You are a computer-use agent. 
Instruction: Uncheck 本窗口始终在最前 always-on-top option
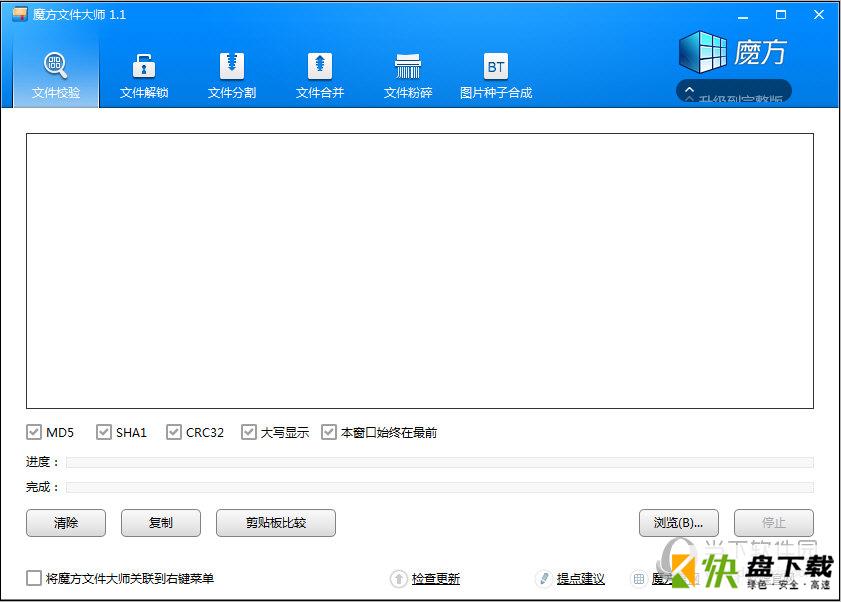click(328, 432)
